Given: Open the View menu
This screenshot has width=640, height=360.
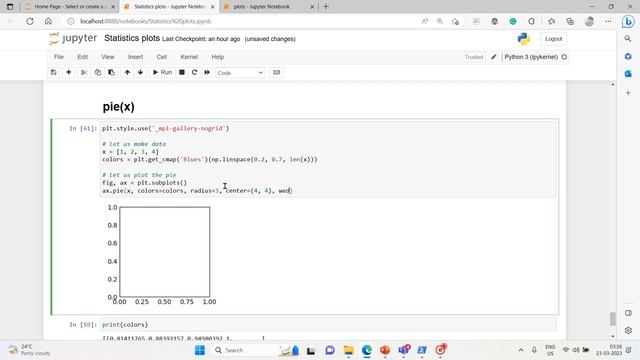Looking at the screenshot, I should point(108,57).
